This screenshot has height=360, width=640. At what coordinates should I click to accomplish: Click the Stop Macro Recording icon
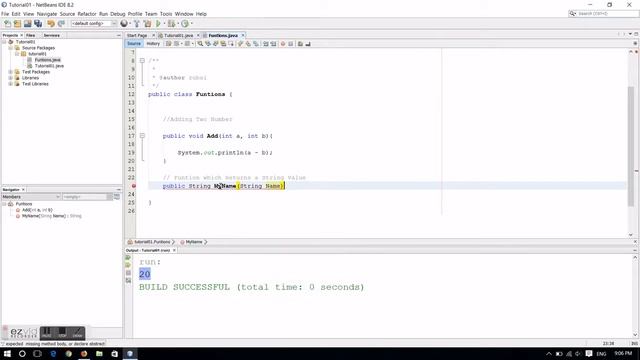pos(291,44)
